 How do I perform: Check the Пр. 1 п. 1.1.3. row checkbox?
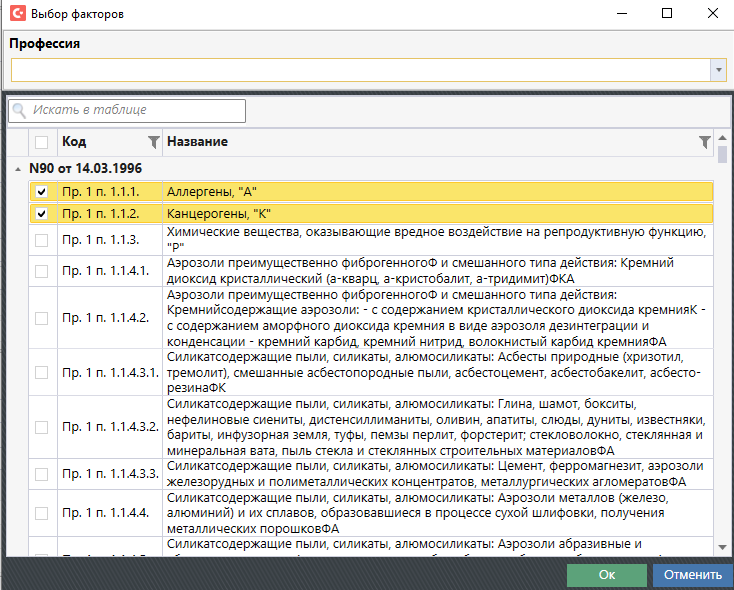[41, 240]
